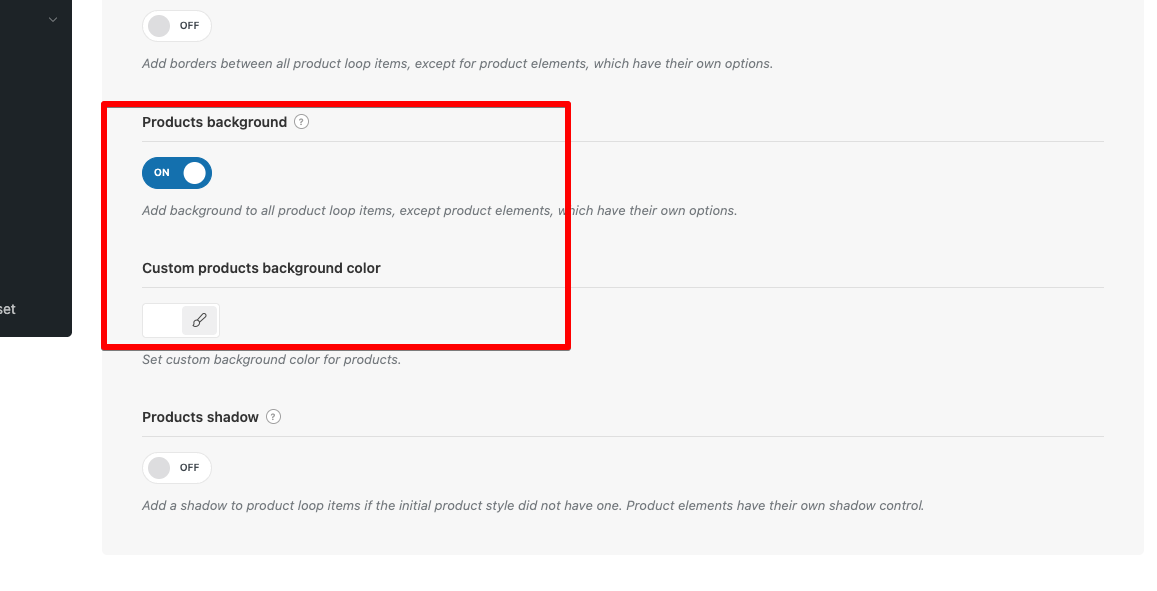Image resolution: width=1157 pixels, height=591 pixels.
Task: Click 'Set custom background color for products' text
Action: [x=272, y=360]
